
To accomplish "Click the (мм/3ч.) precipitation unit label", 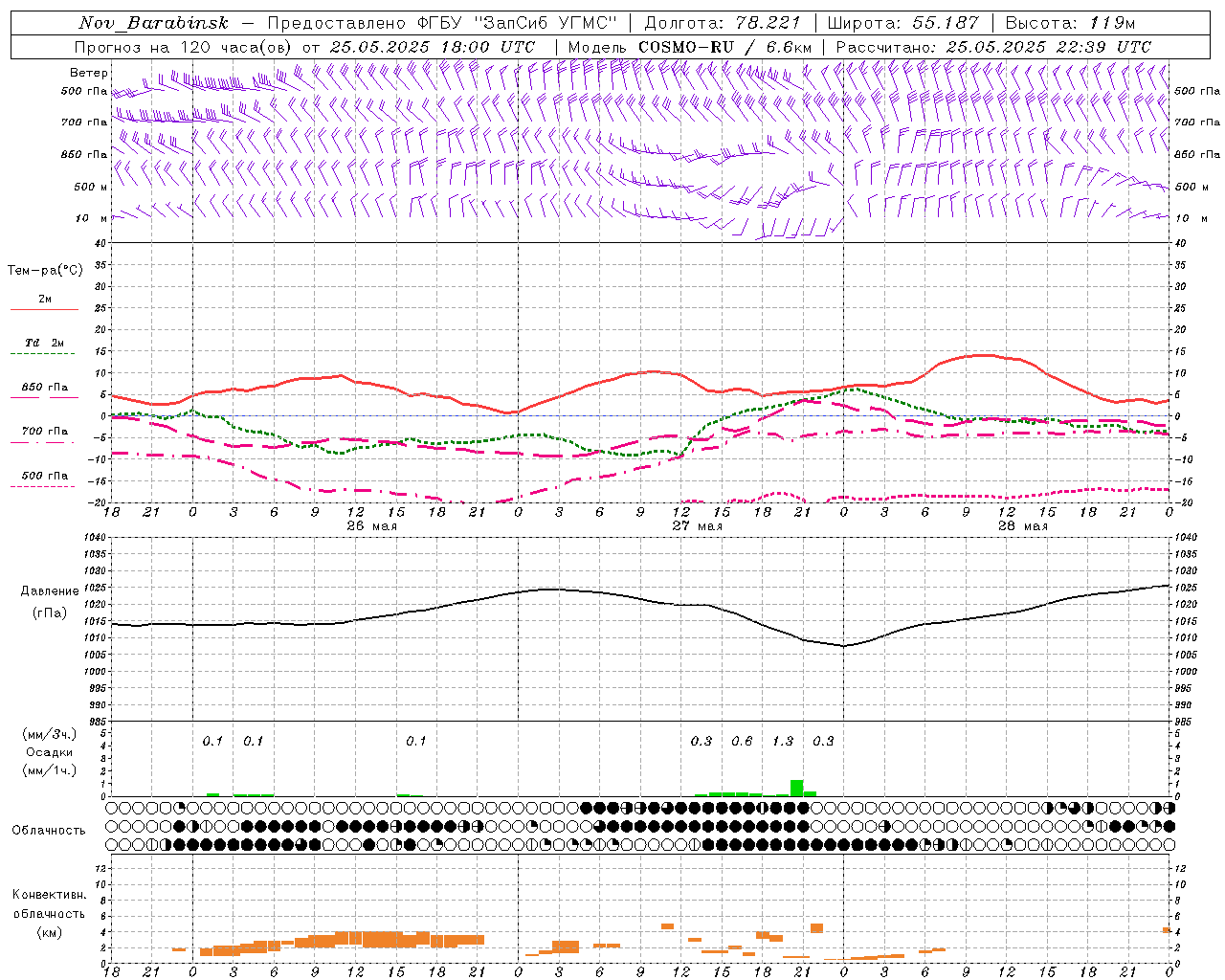I will [49, 735].
